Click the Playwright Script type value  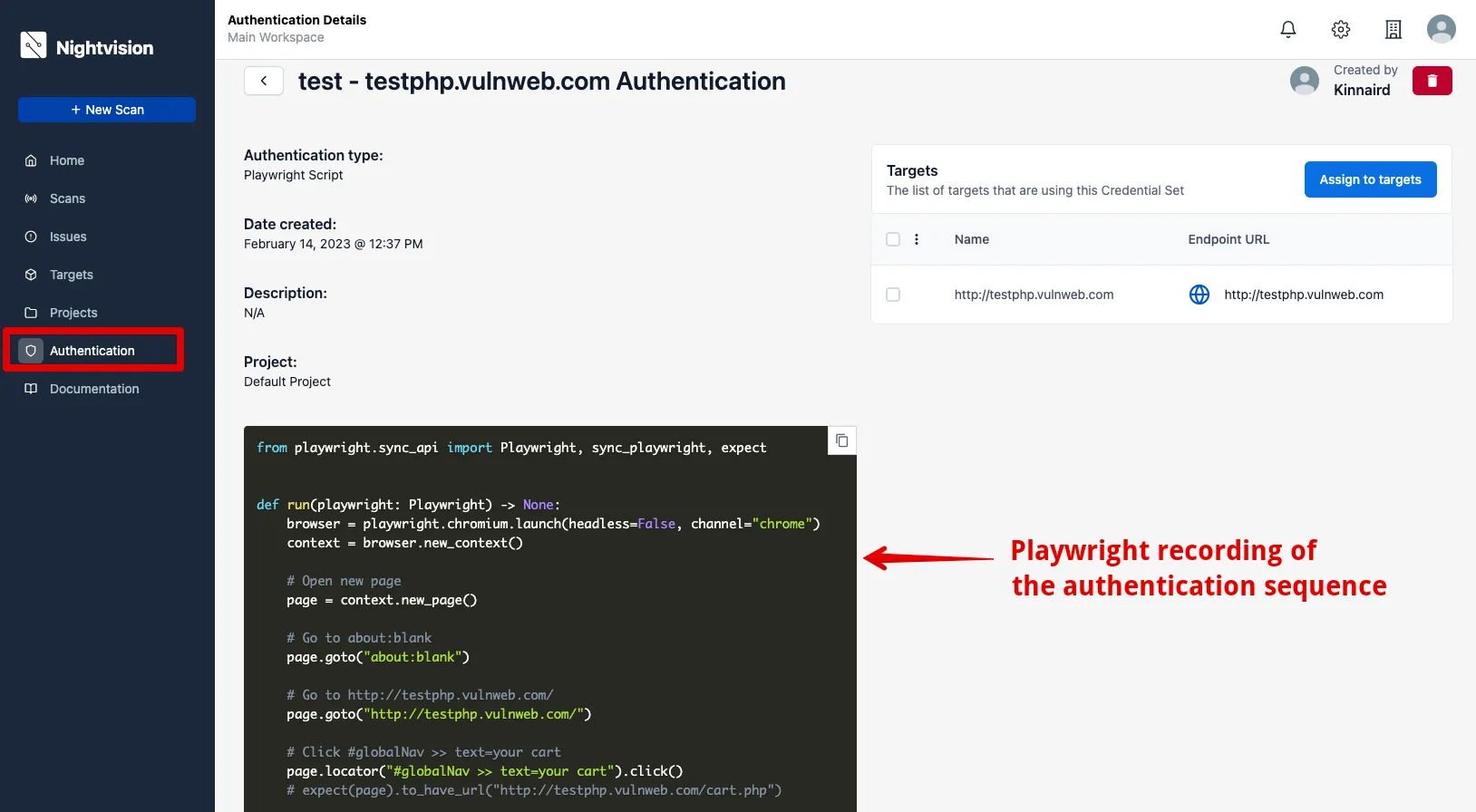coord(294,175)
